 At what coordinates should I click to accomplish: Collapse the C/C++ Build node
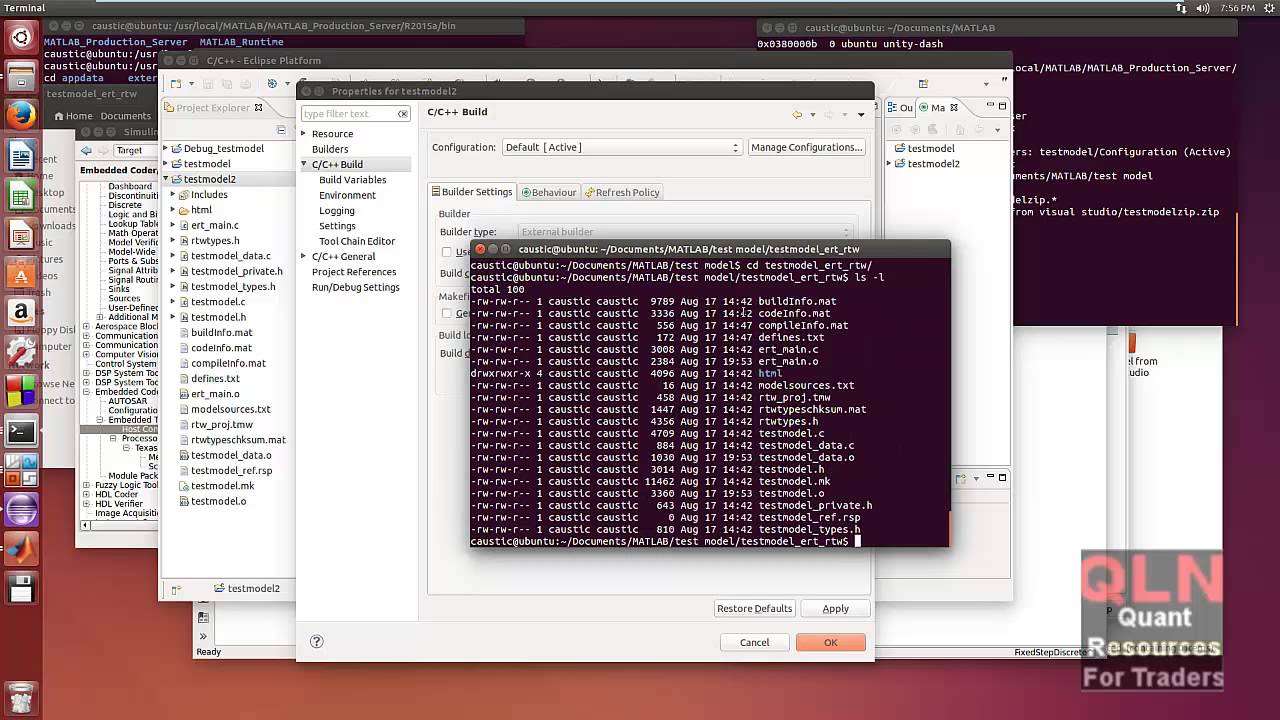point(304,164)
